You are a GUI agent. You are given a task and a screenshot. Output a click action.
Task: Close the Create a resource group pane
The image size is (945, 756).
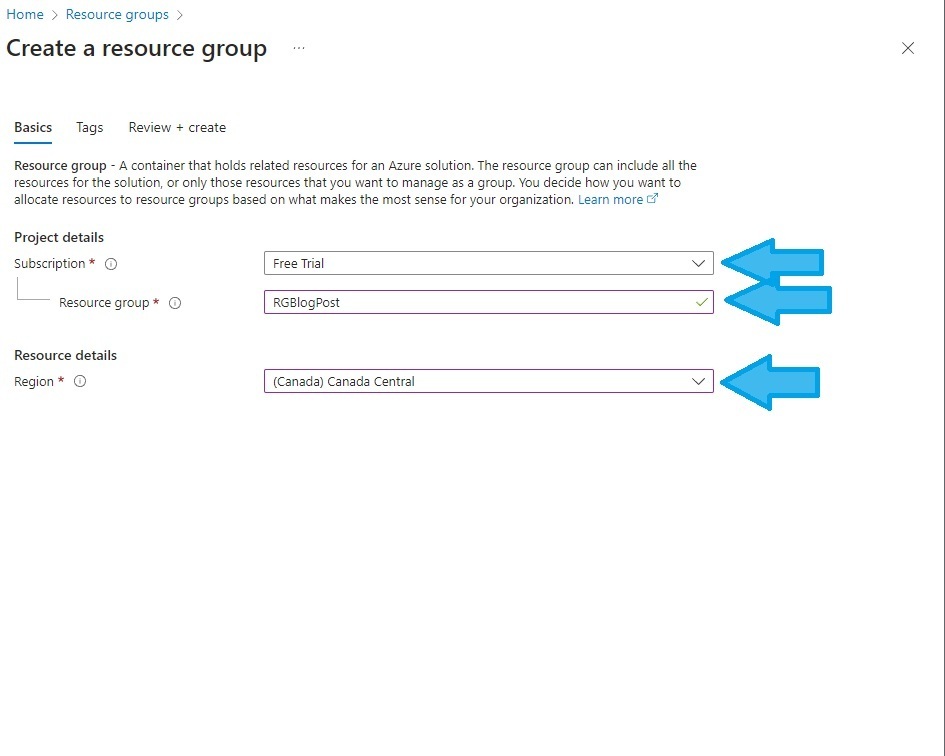(x=908, y=48)
